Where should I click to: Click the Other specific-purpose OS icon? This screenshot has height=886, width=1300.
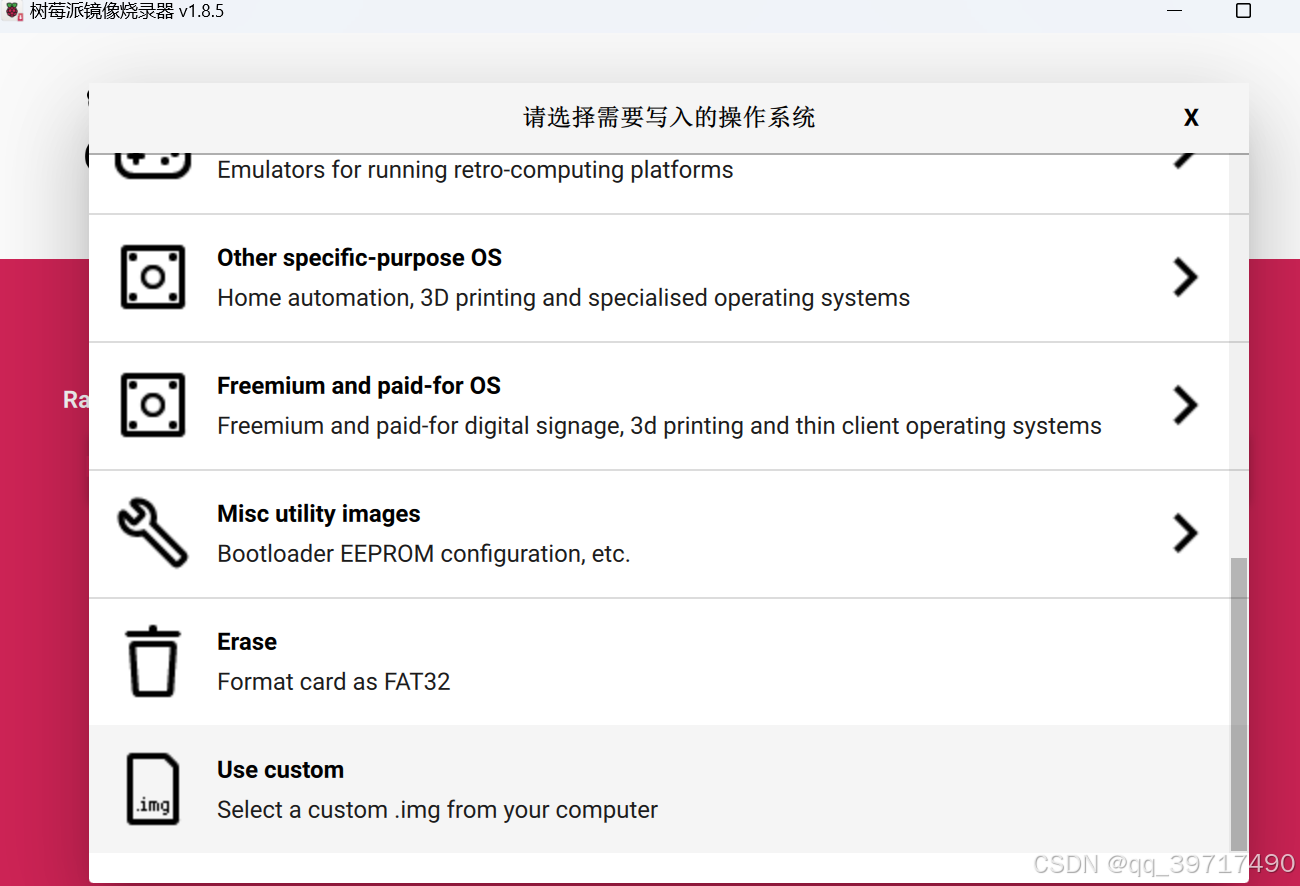point(152,277)
